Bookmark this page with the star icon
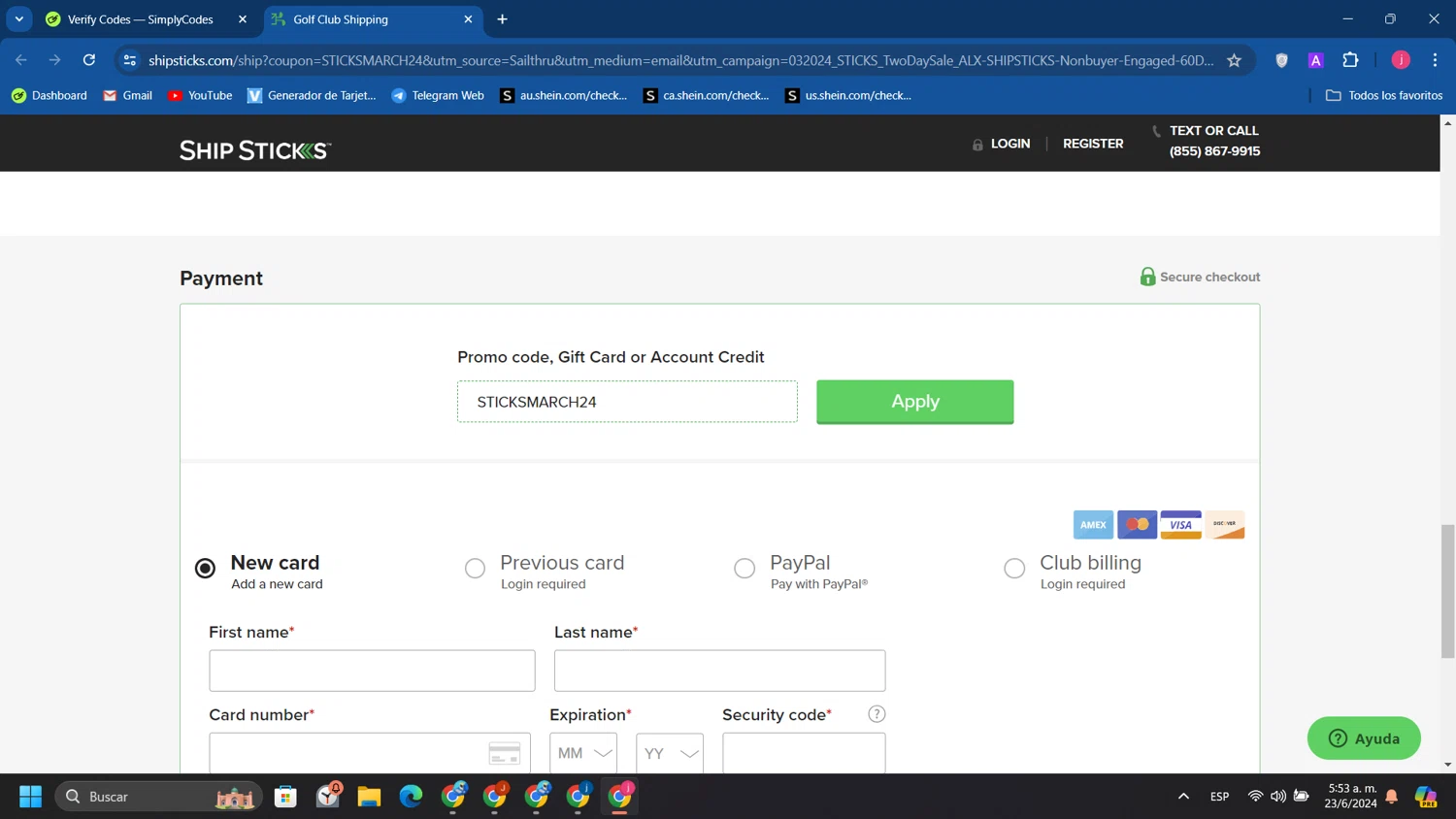Screen dimensions: 1456x819 [x=1234, y=60]
